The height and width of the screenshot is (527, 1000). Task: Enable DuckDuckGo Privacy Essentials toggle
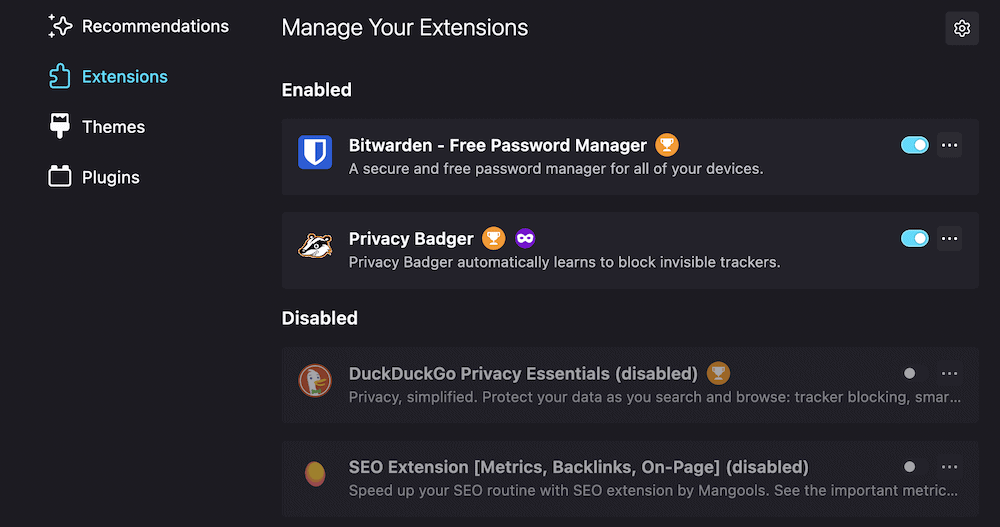click(x=910, y=373)
